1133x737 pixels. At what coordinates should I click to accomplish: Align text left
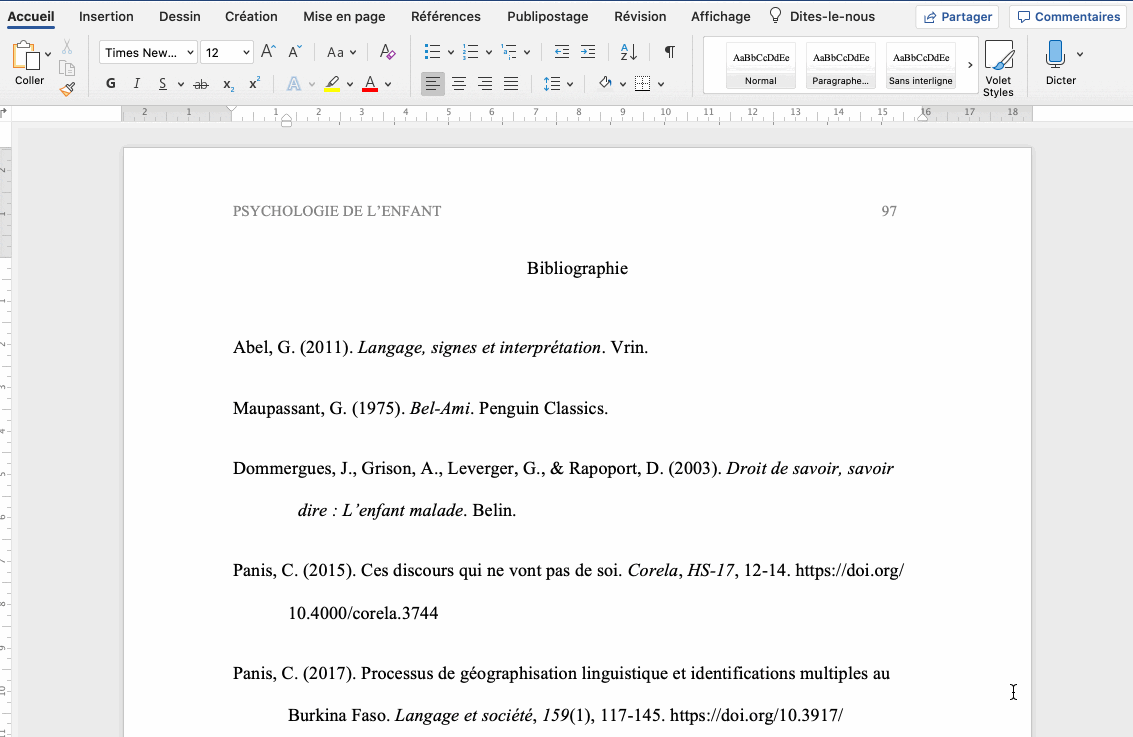pos(432,84)
